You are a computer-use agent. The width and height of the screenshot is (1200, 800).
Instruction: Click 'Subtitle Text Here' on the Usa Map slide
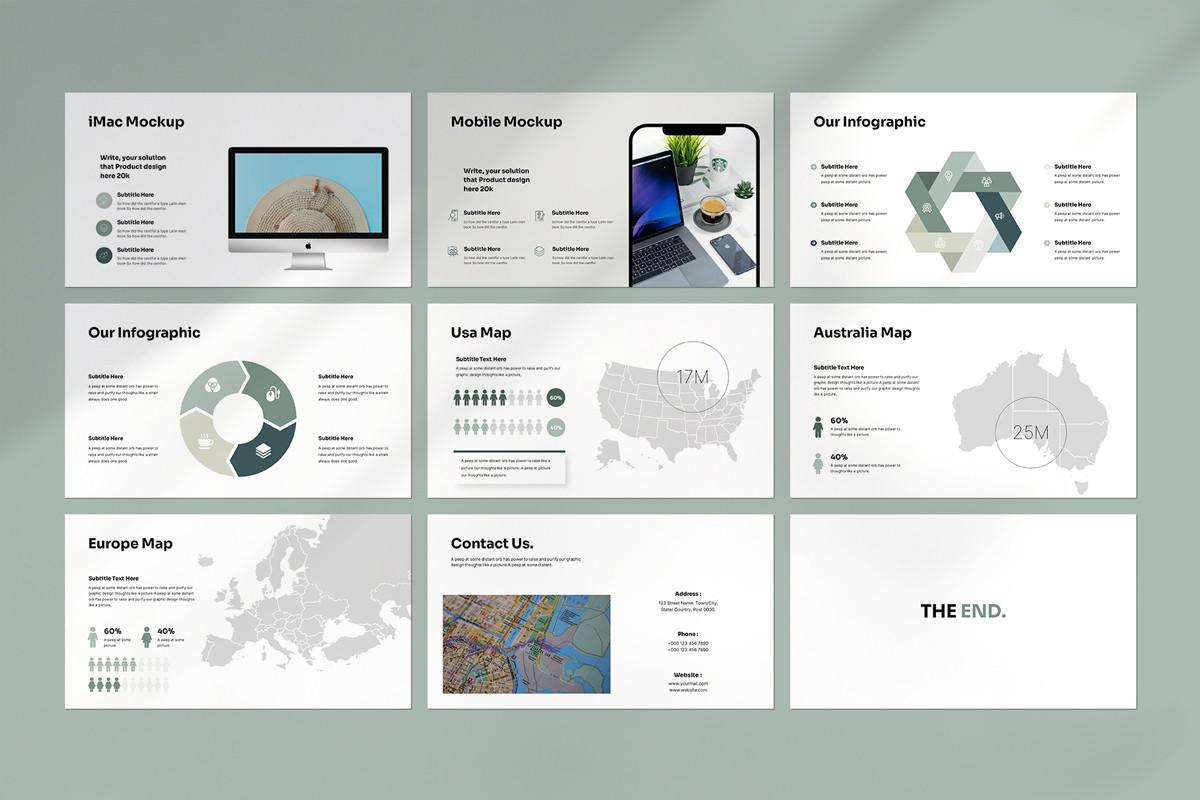click(x=481, y=359)
